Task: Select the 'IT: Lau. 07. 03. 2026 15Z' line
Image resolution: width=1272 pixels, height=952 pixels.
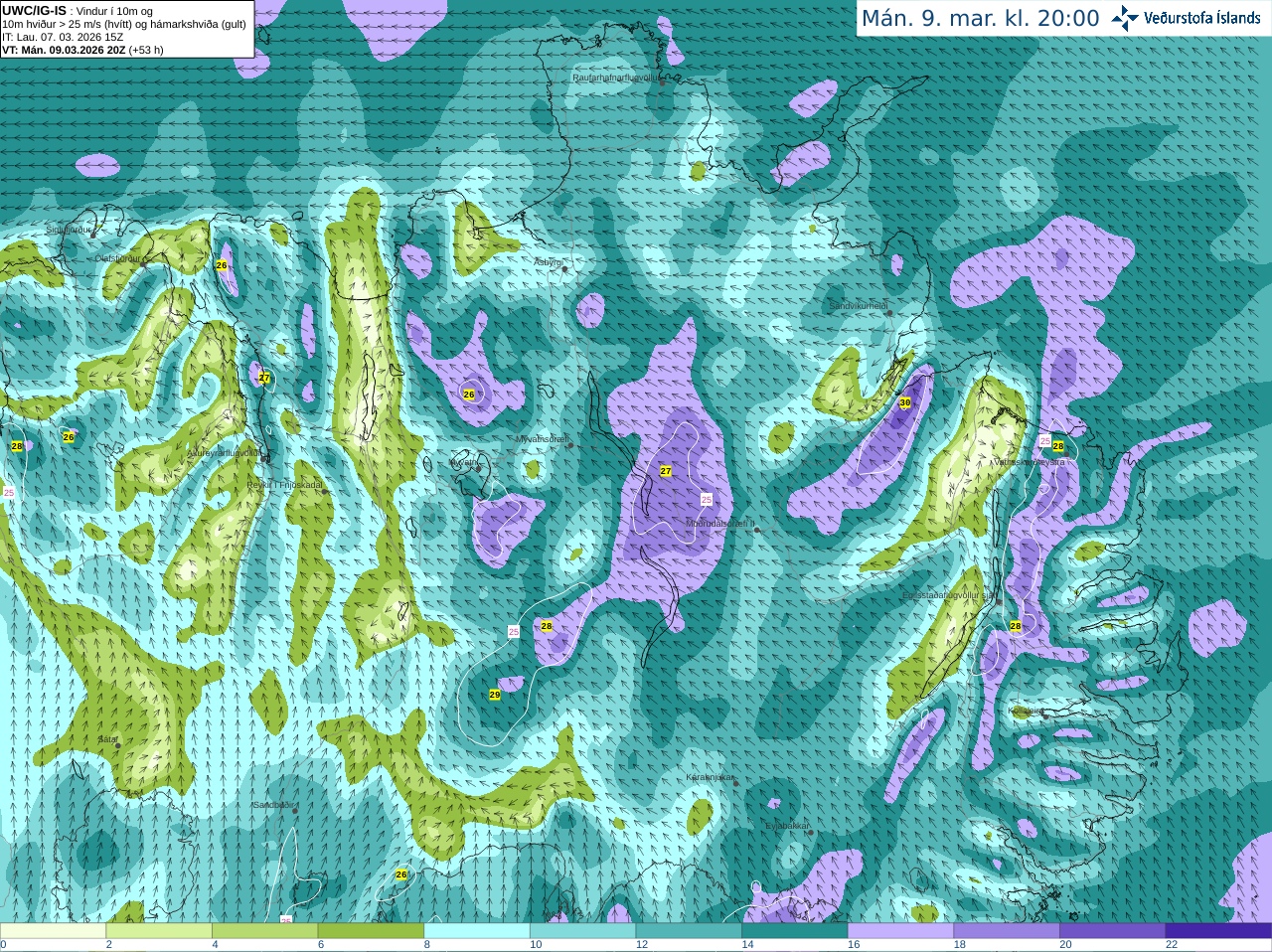Action: pos(63,37)
